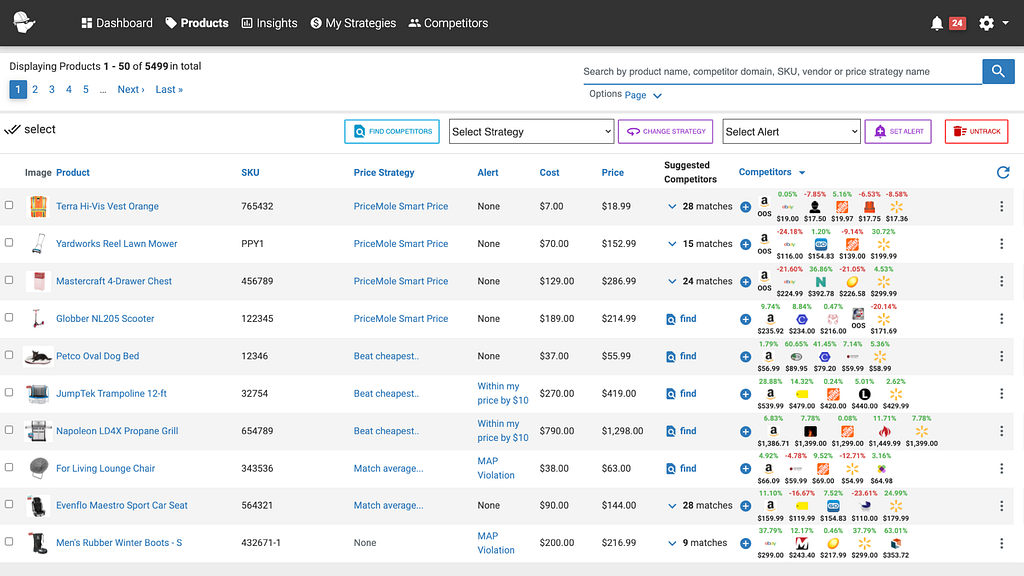The height and width of the screenshot is (576, 1024).
Task: Open My Strategies nav item
Action: coord(353,23)
